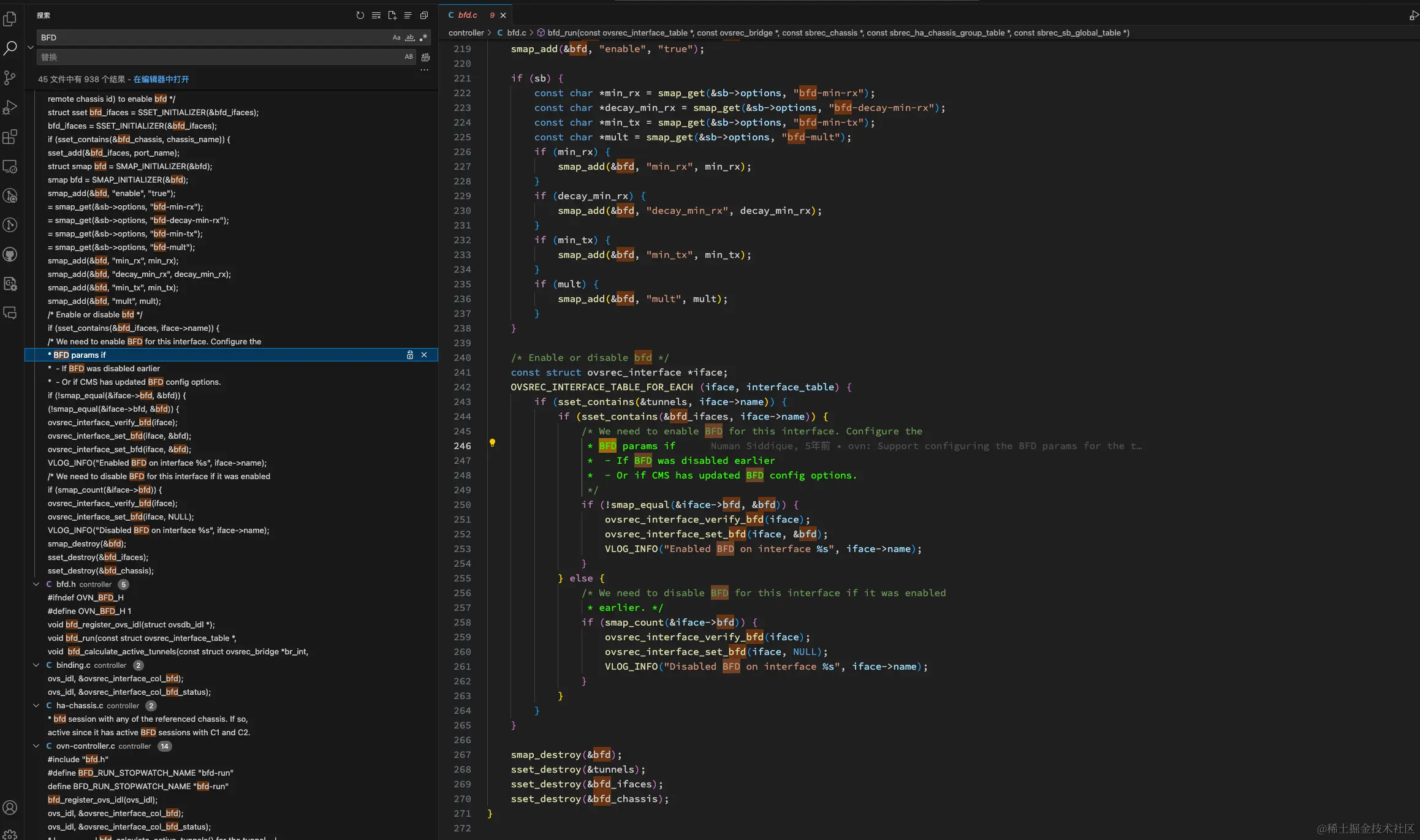
Task: Collapse the bfd.h results group
Action: pyautogui.click(x=36, y=584)
